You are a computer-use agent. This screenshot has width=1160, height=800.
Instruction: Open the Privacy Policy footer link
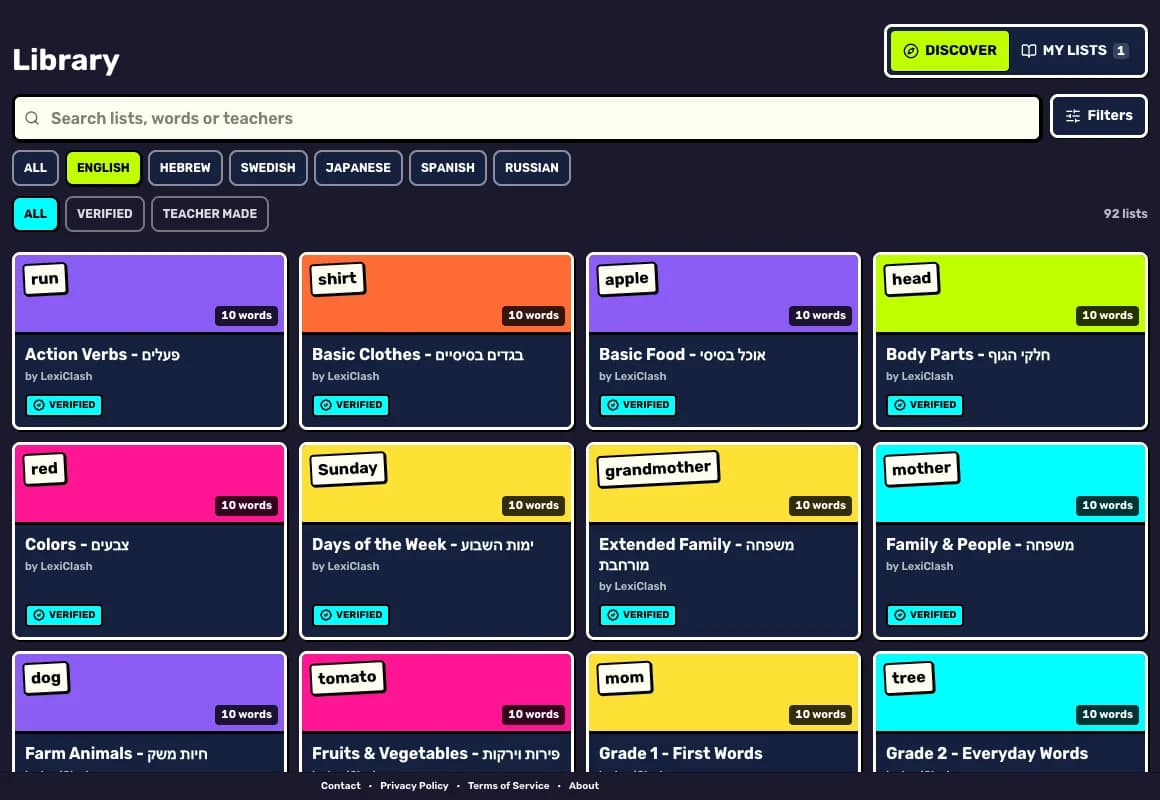click(414, 786)
